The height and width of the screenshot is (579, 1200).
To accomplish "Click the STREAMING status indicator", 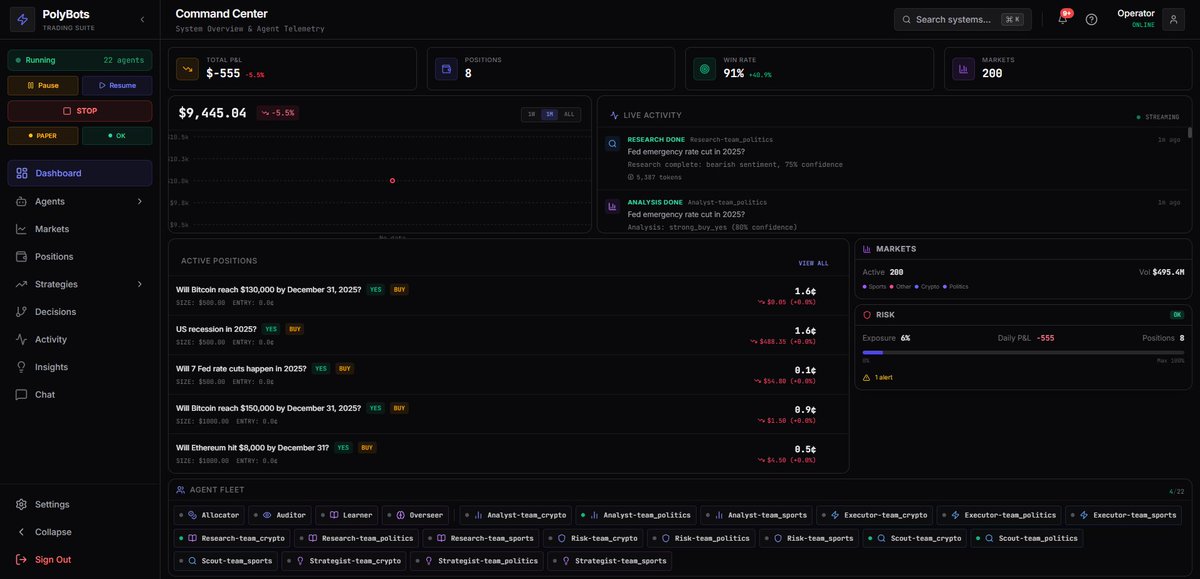I will [x=1158, y=117].
